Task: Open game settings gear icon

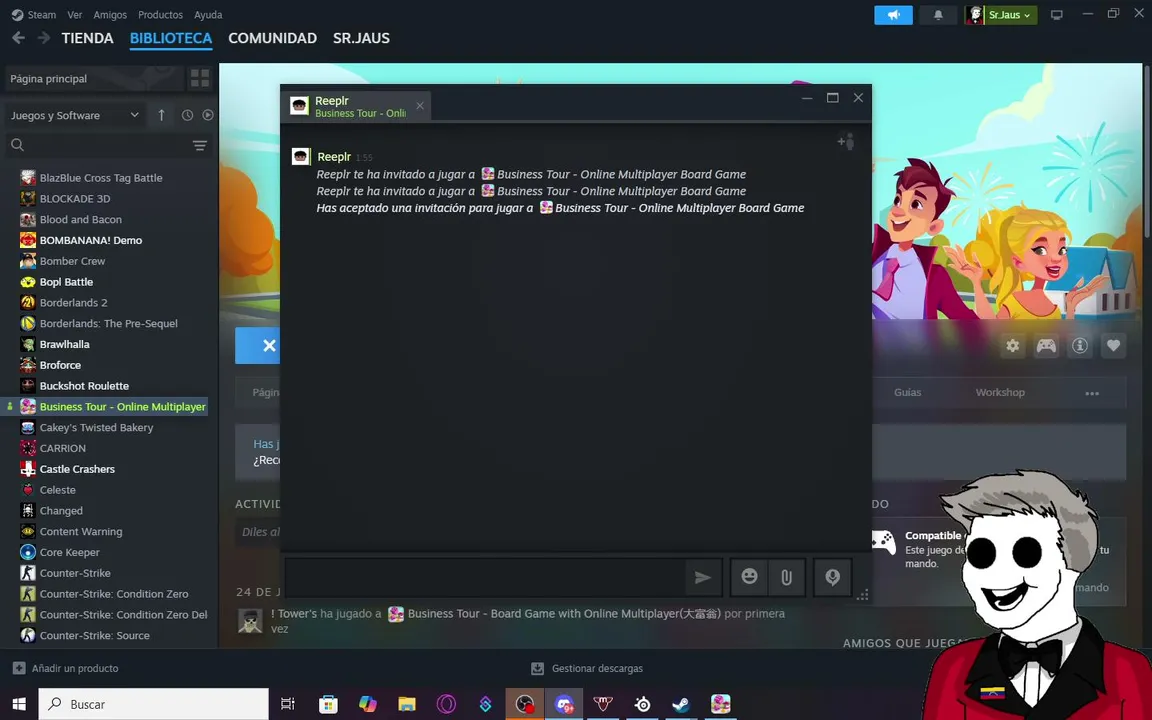Action: click(x=1013, y=345)
